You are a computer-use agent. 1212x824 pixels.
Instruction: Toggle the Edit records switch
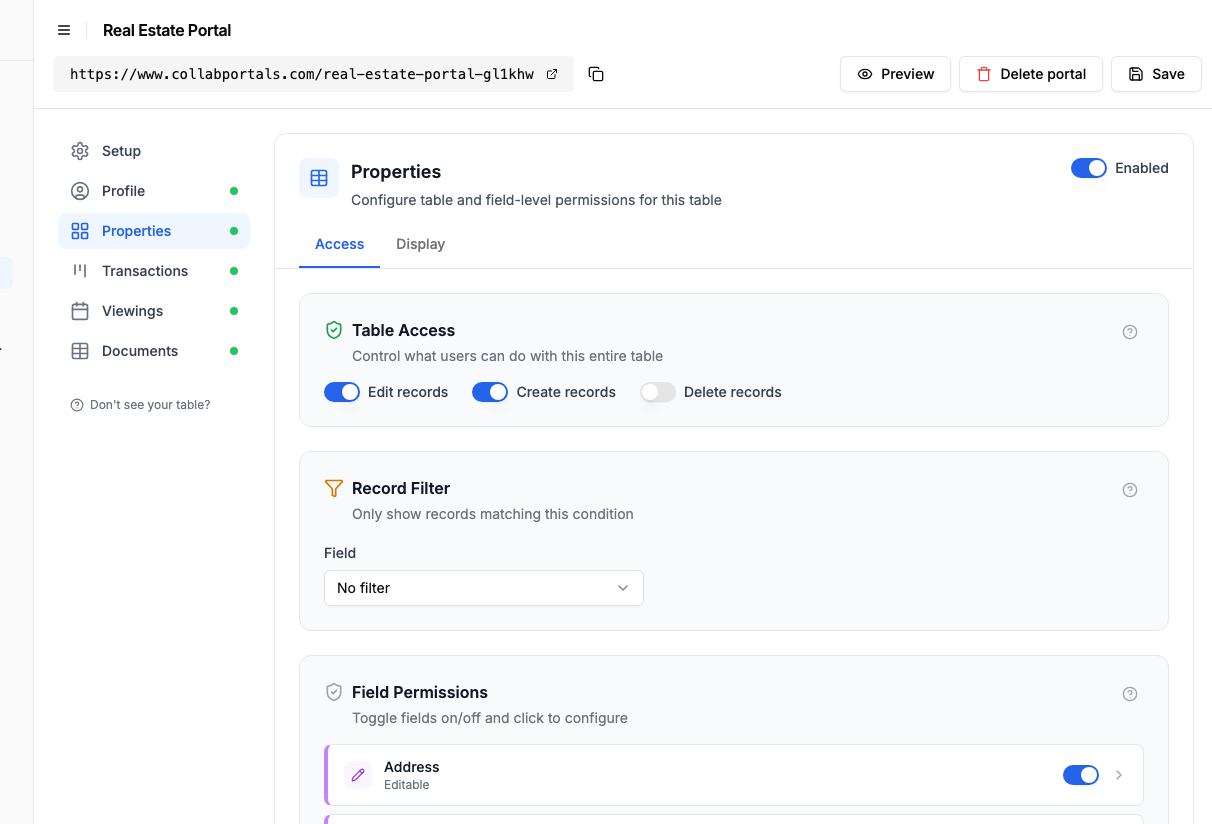pyautogui.click(x=342, y=392)
